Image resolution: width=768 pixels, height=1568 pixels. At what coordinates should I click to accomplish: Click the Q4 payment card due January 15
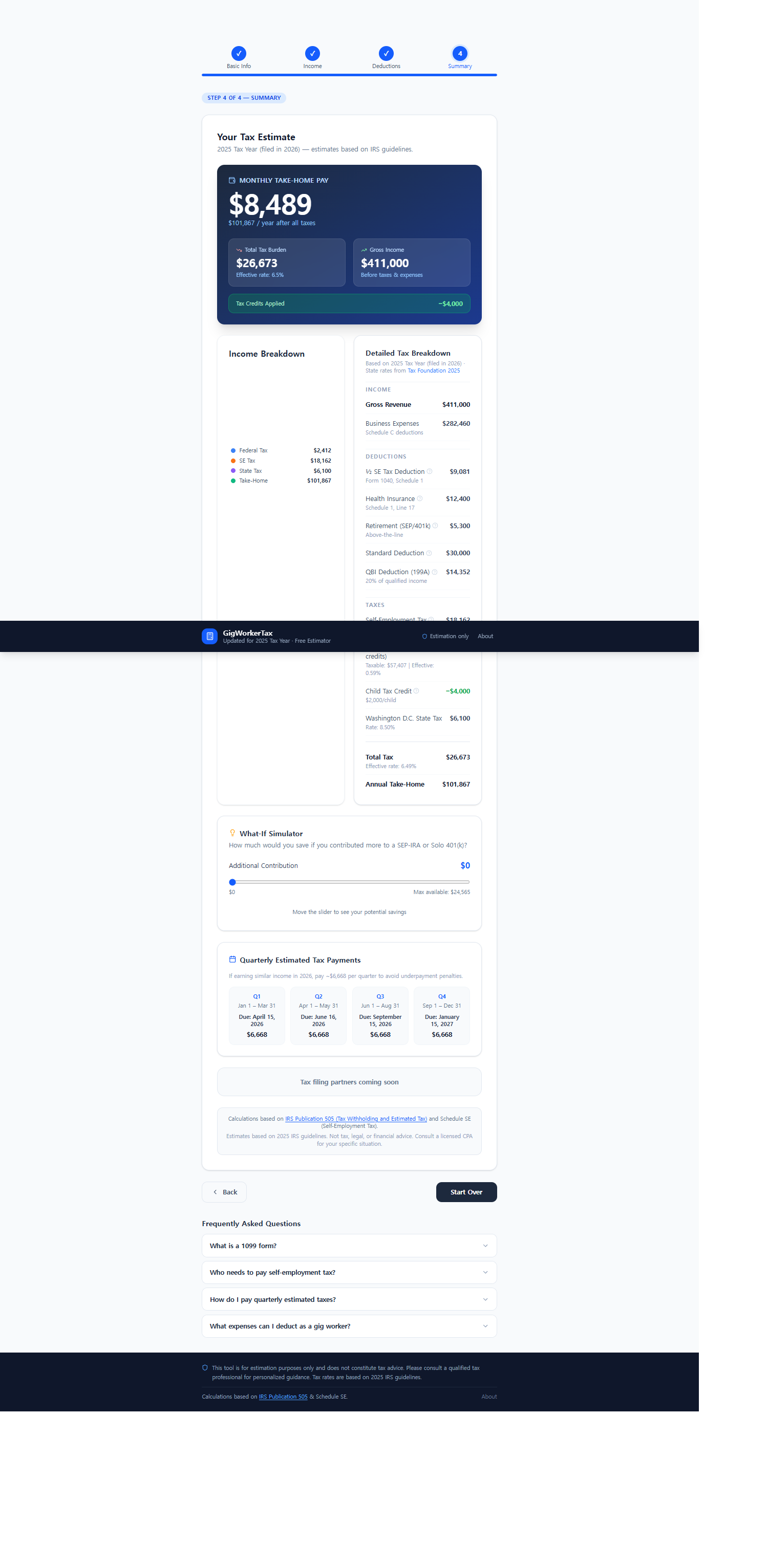pyautogui.click(x=442, y=1016)
